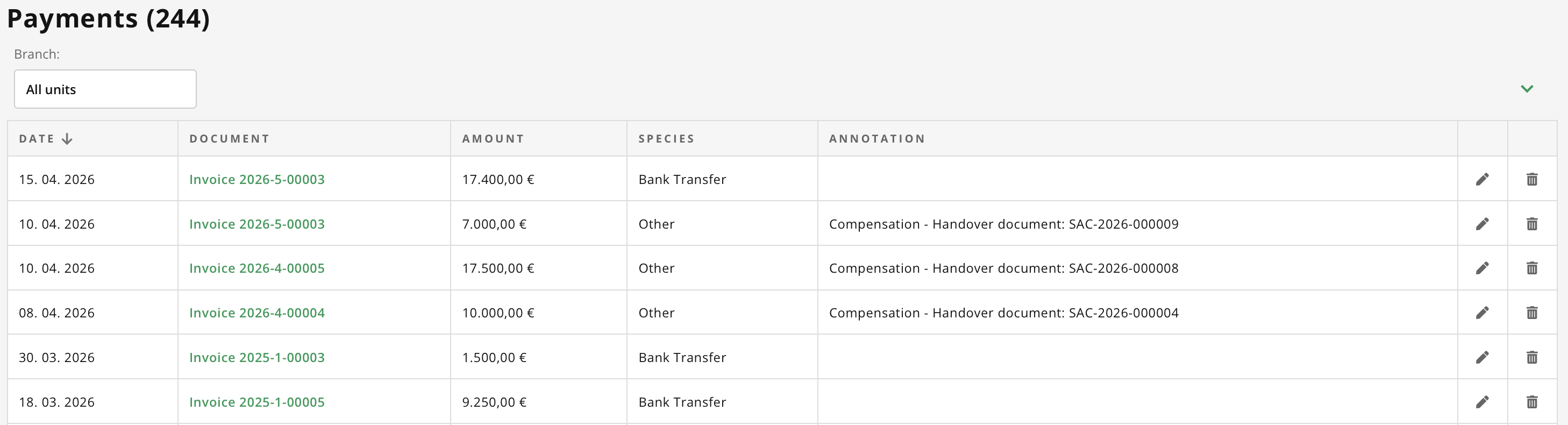This screenshot has height=425, width=1568.
Task: Open the Branch 'All units' dropdown
Action: [x=105, y=89]
